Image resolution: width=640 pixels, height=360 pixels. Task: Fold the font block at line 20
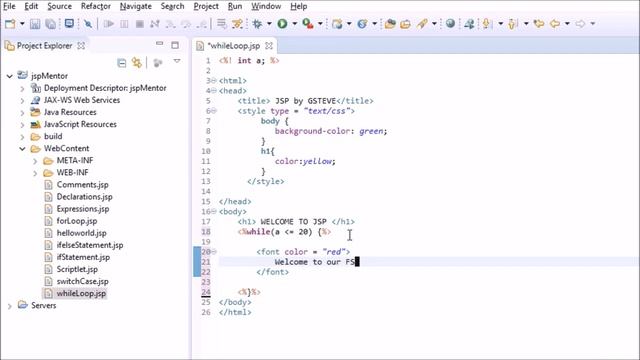(x=214, y=251)
